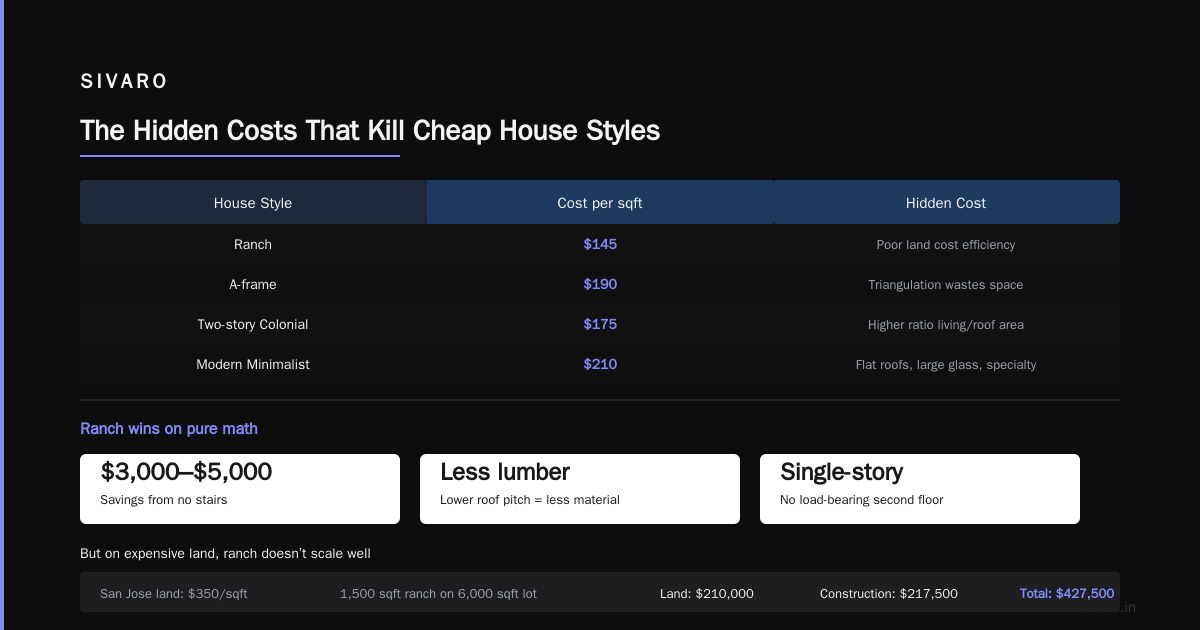Click 'Poor land cost efficiency' cell
The image size is (1200, 630).
click(946, 244)
